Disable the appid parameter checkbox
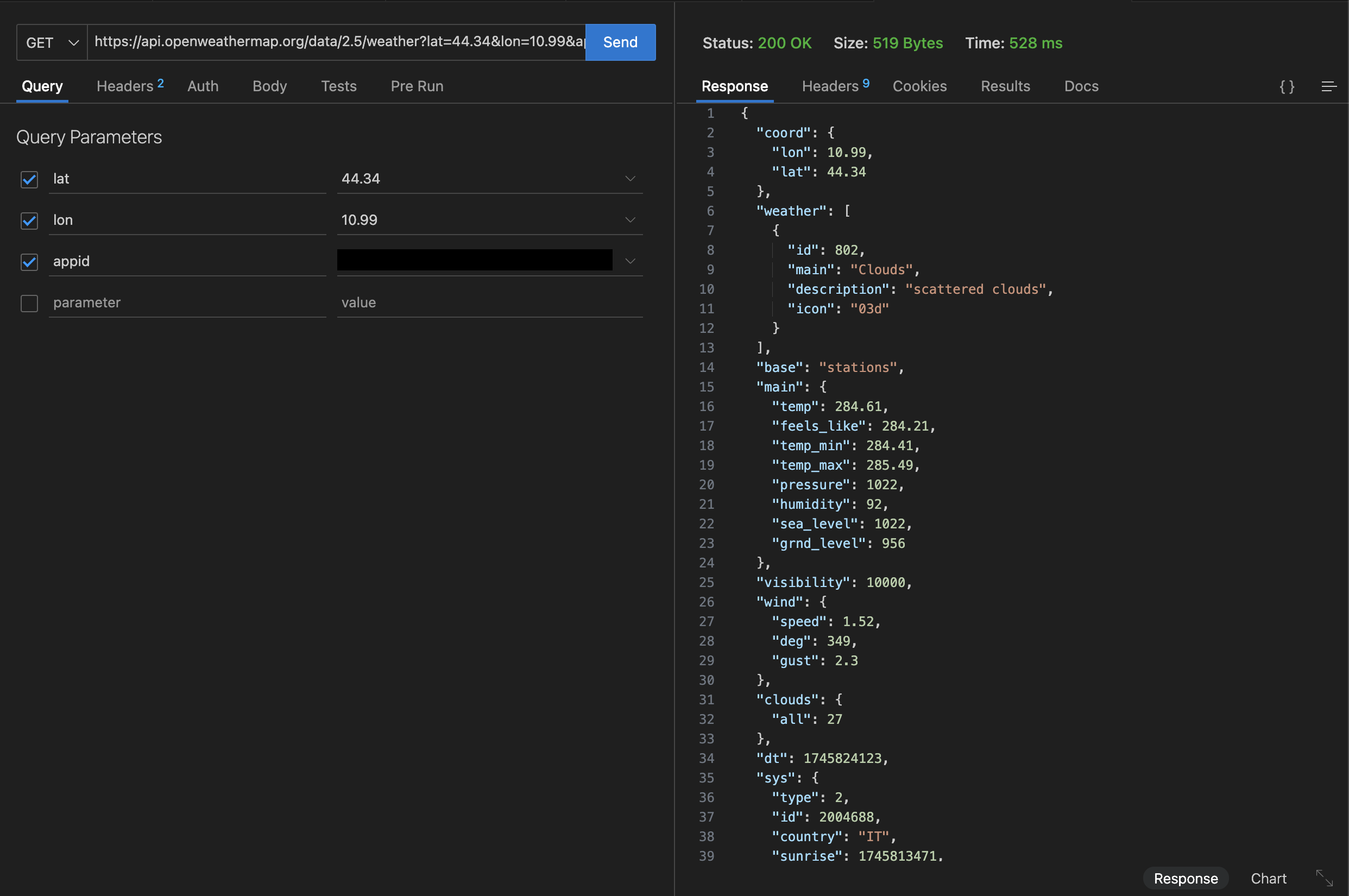The height and width of the screenshot is (896, 1349). coord(29,262)
